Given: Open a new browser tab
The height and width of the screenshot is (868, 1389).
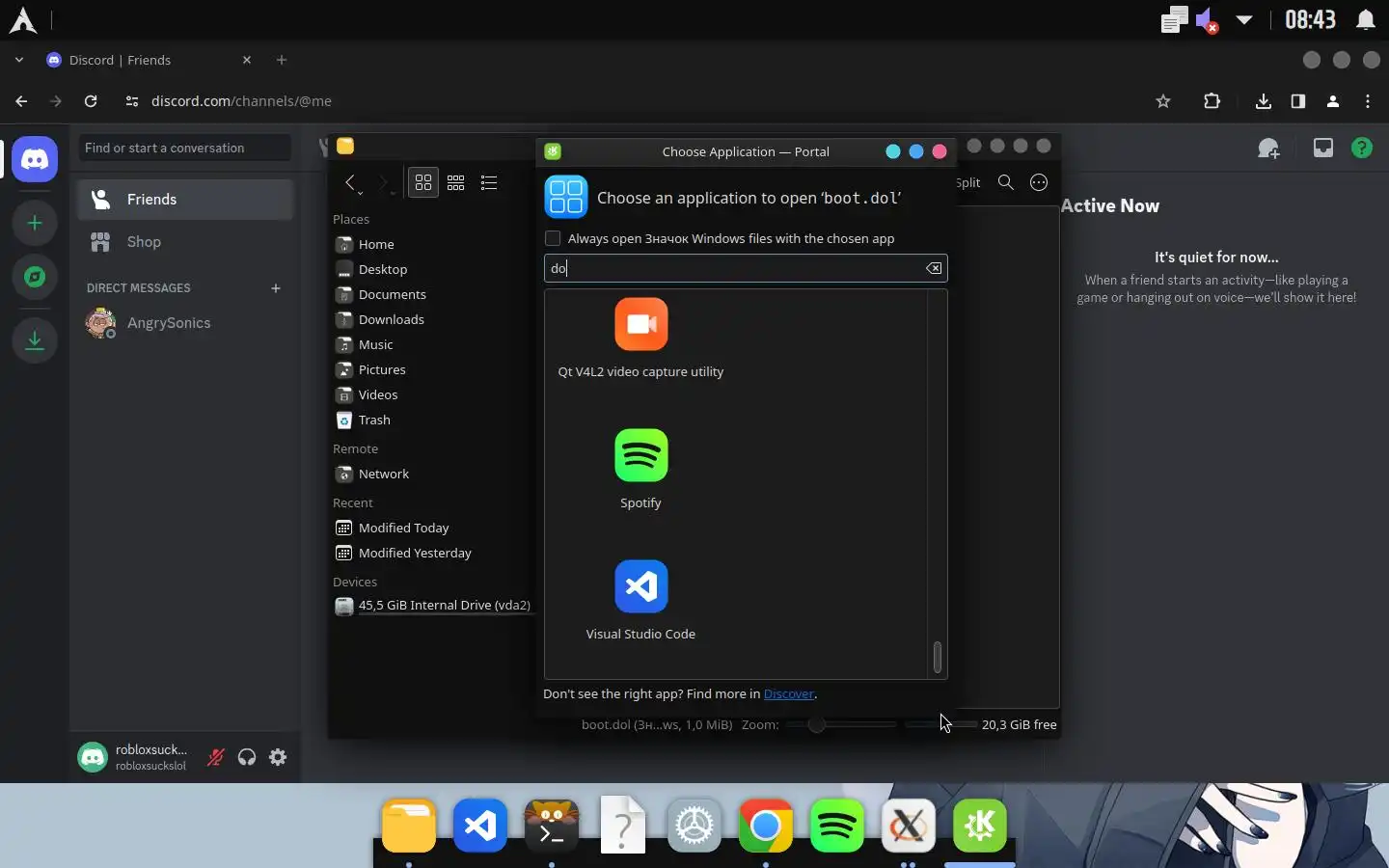Looking at the screenshot, I should coord(282,60).
